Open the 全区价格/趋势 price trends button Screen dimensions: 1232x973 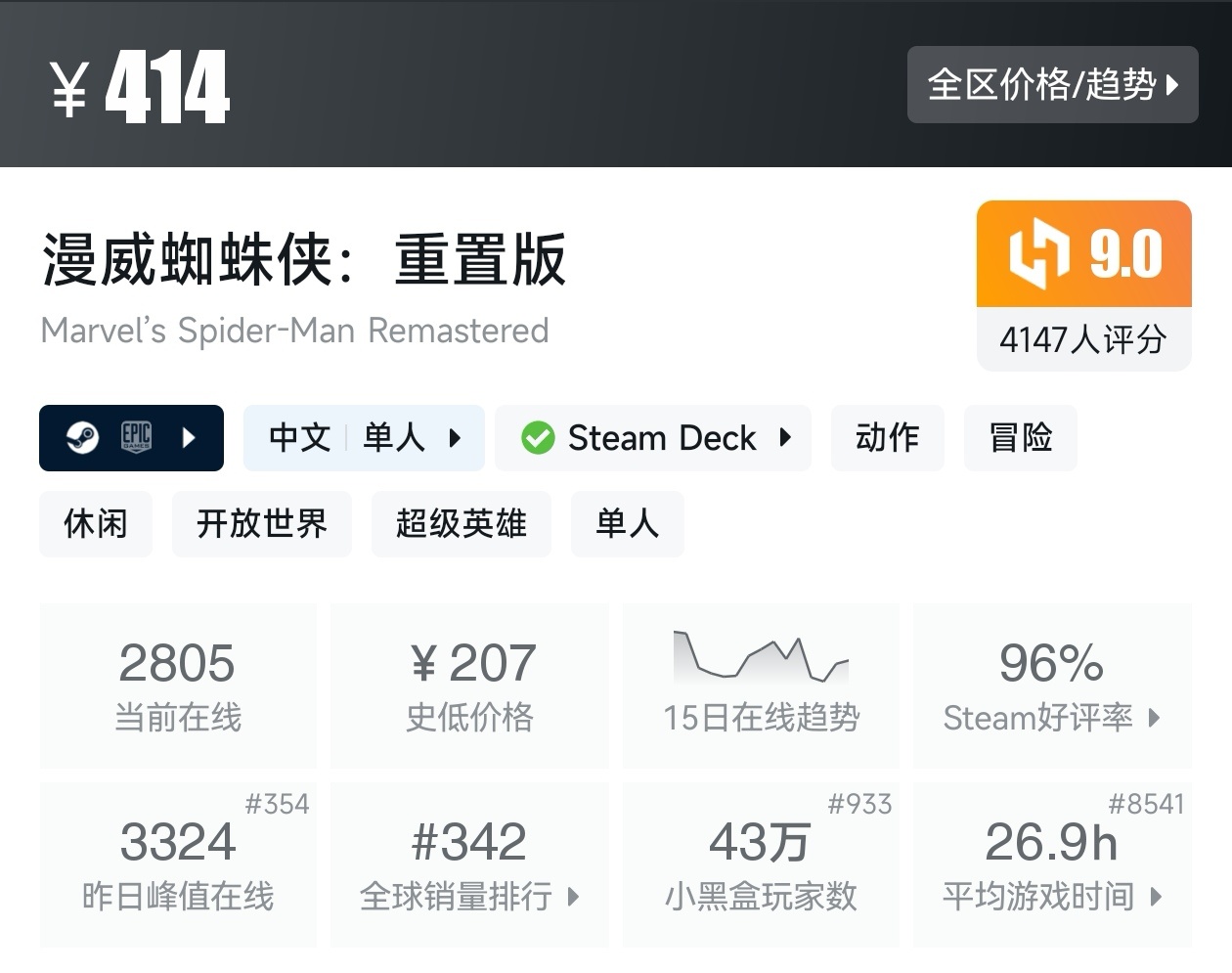pos(1052,85)
